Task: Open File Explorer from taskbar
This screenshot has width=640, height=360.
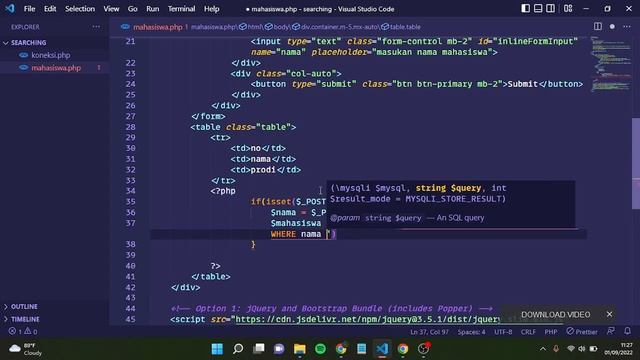Action: tap(300, 349)
